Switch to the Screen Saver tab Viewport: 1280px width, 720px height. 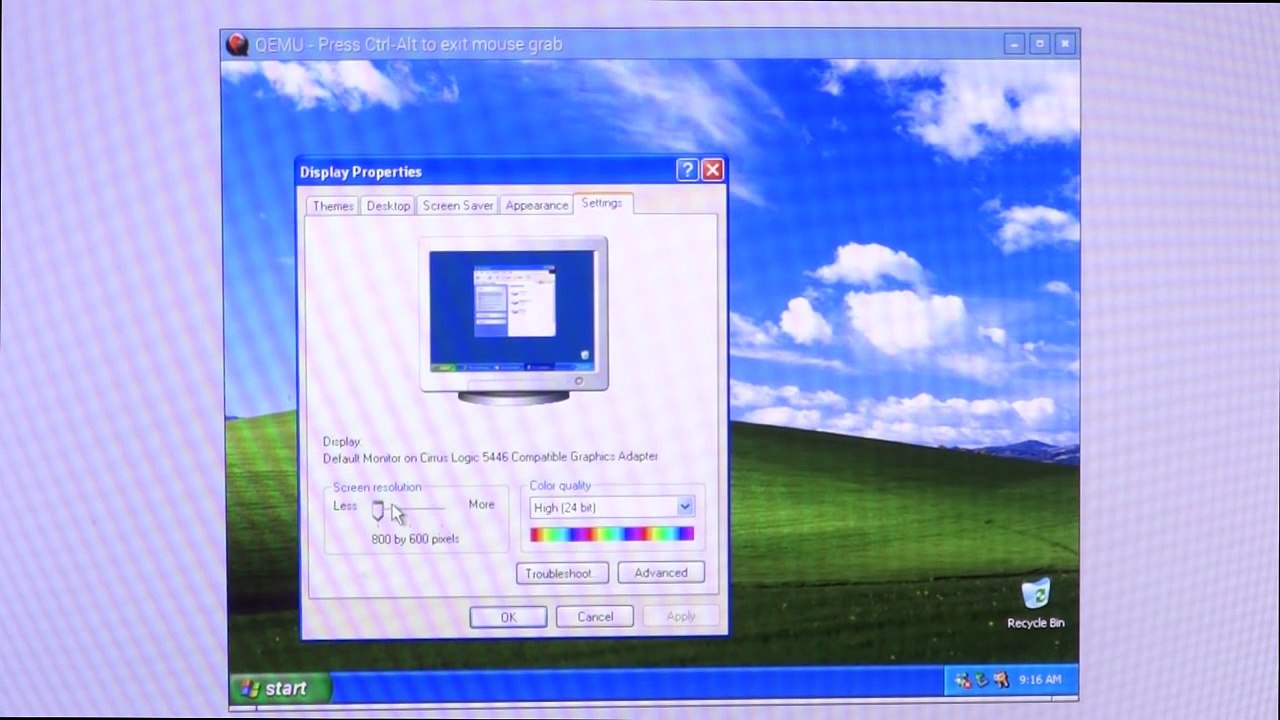coord(457,205)
